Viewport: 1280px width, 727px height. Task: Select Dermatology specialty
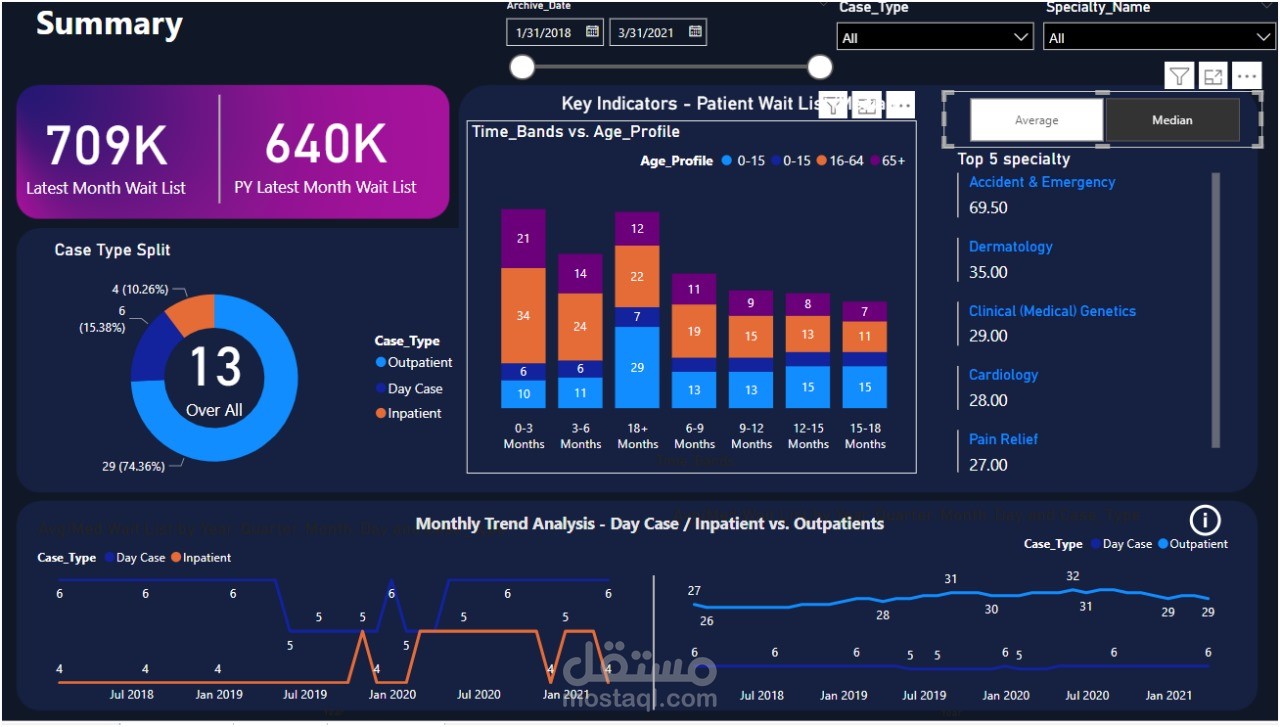point(1010,246)
